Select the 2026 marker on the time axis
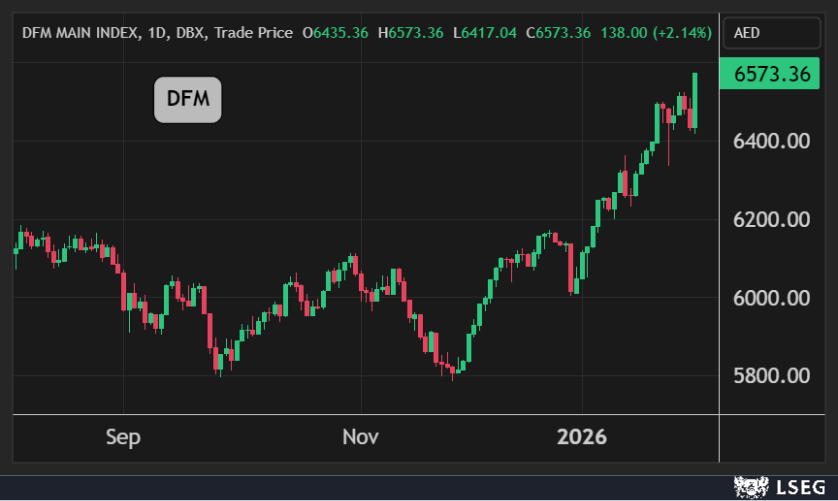This screenshot has width=838, height=501. (582, 437)
